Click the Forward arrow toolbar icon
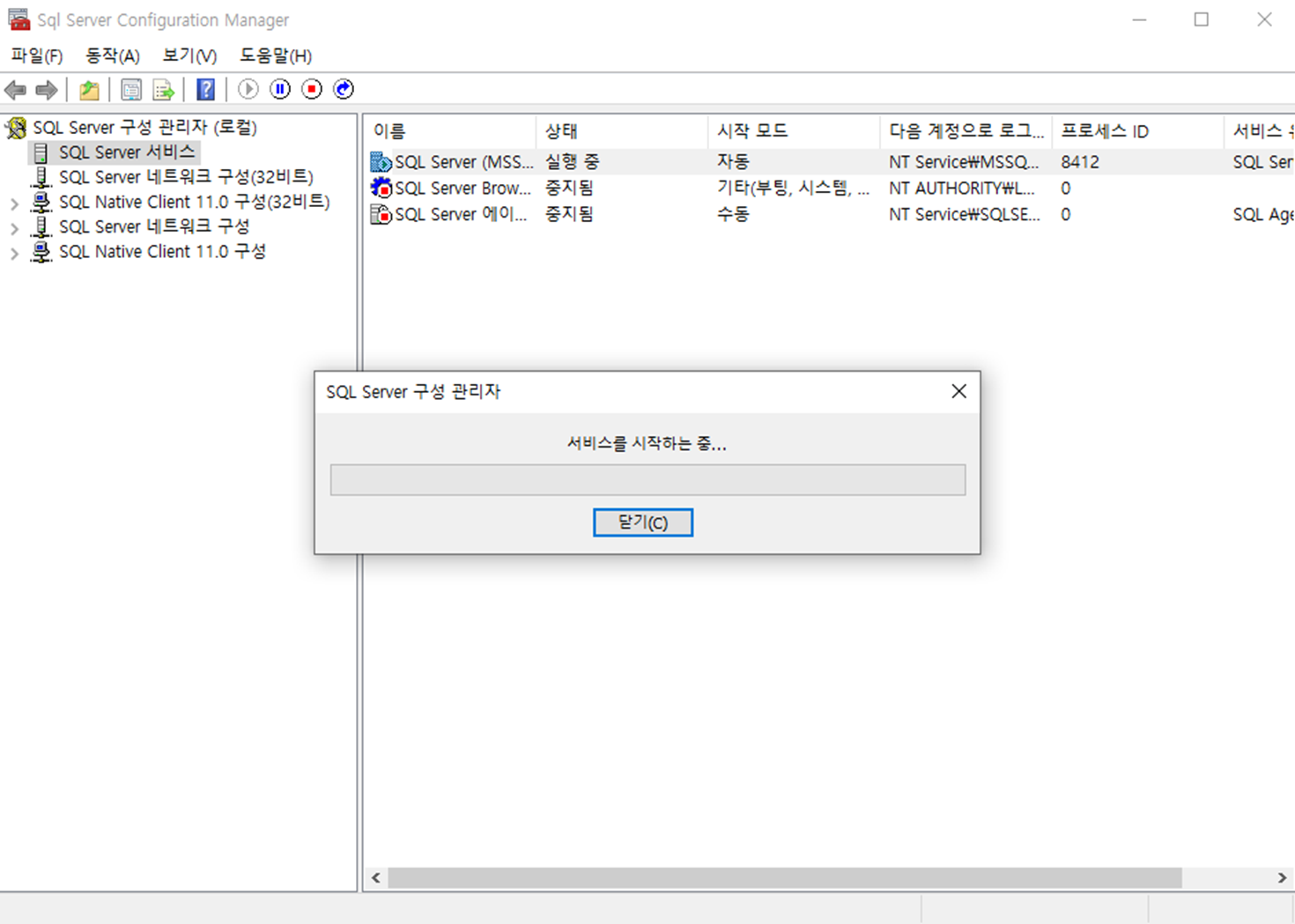 point(47,89)
